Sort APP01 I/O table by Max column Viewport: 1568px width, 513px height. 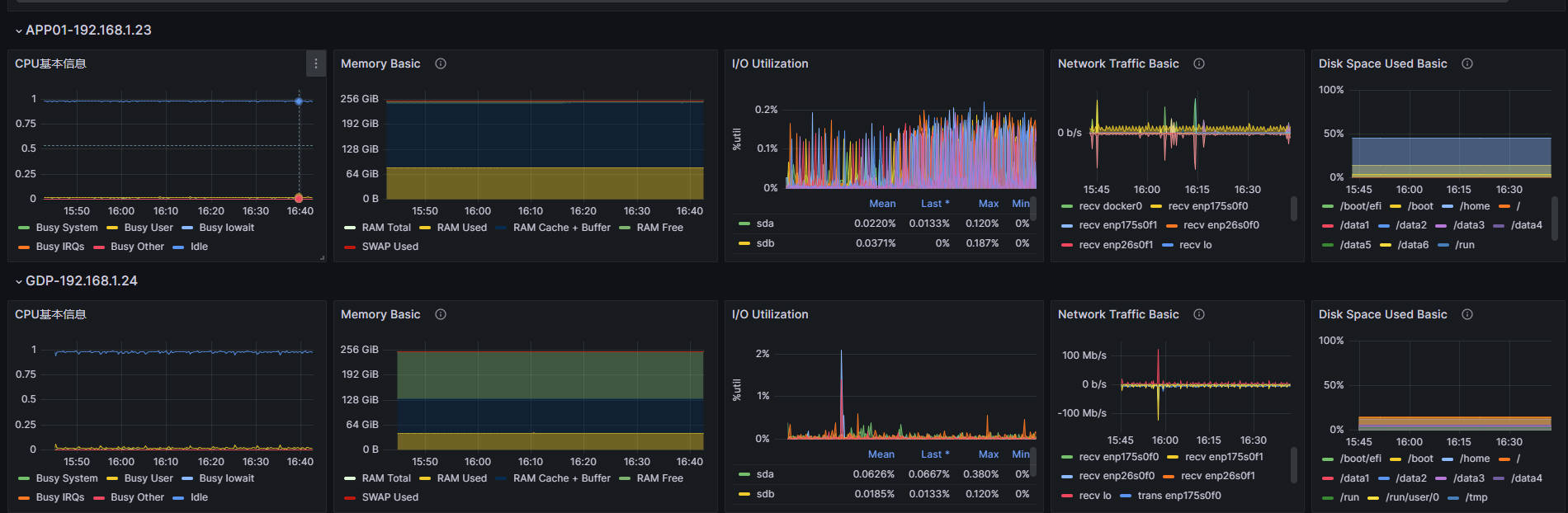point(989,204)
